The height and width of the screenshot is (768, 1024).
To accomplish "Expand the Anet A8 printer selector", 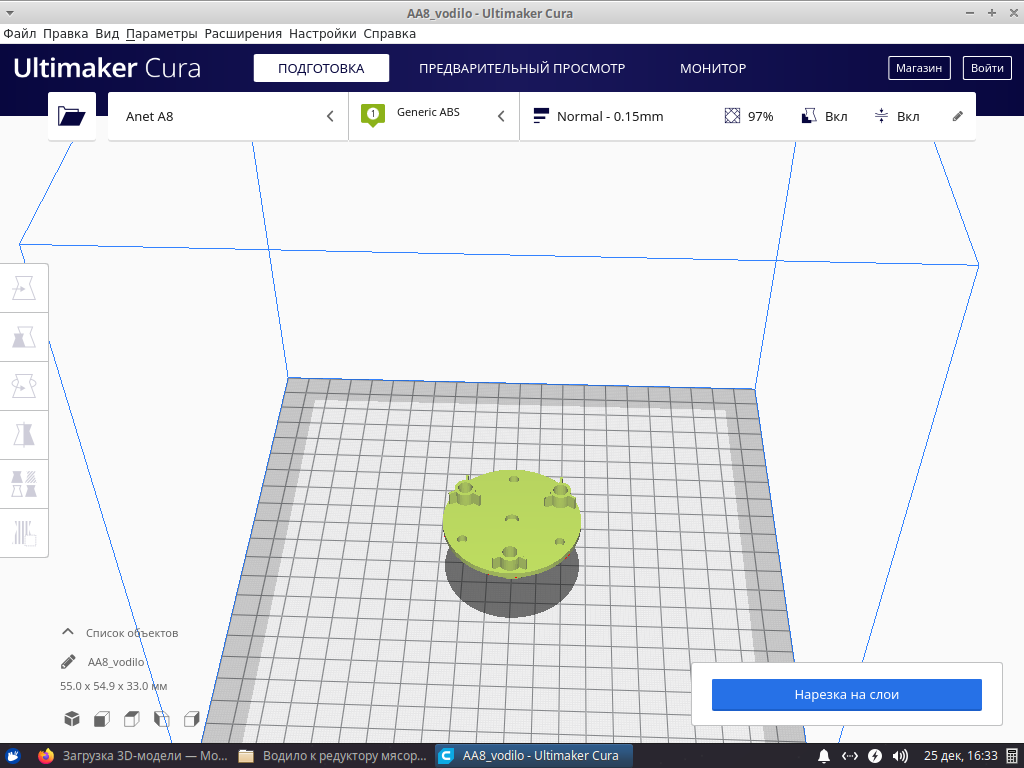I will pyautogui.click(x=228, y=116).
